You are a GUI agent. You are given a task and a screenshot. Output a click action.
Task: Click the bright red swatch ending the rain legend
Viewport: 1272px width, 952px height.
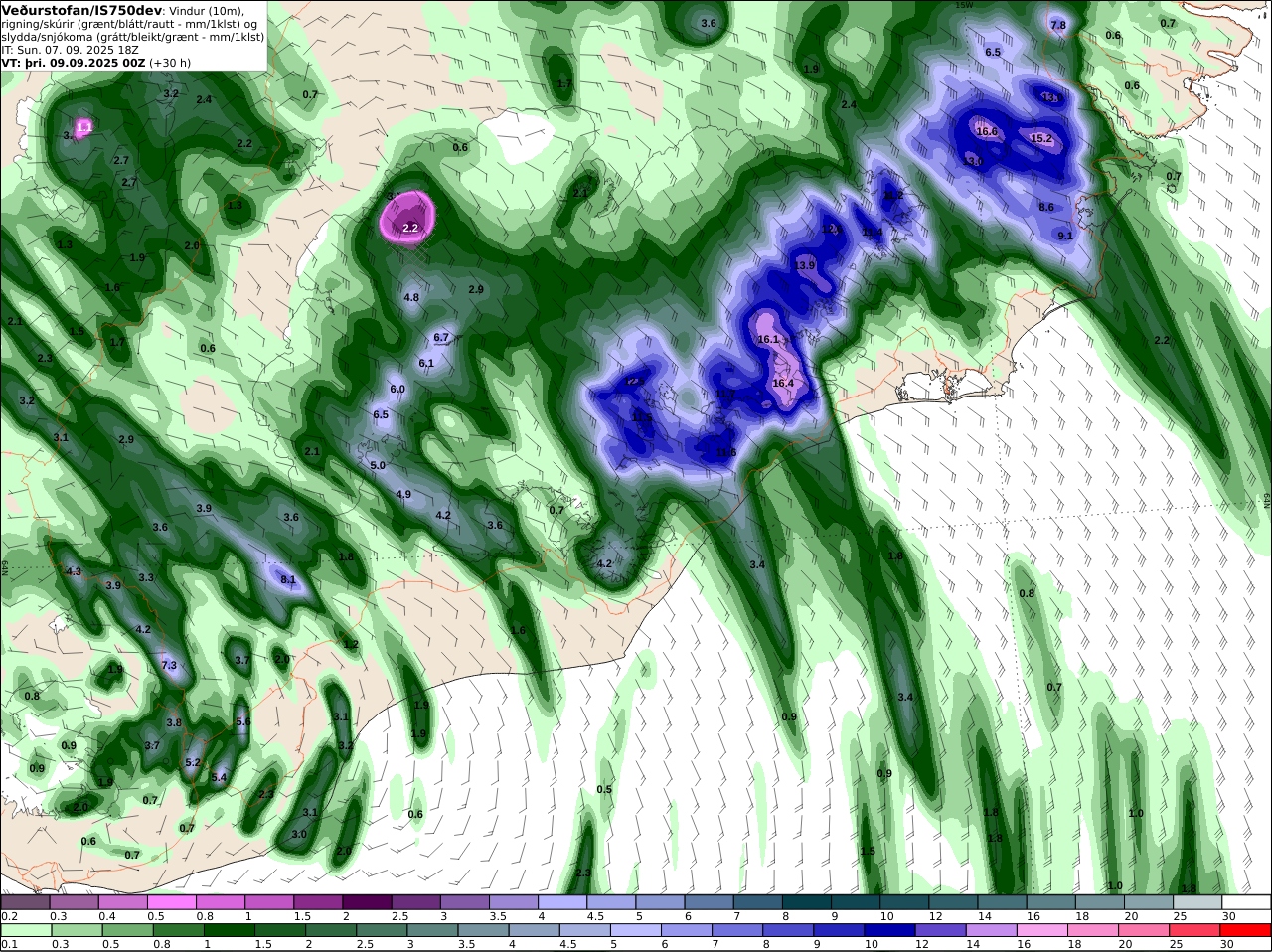click(1247, 931)
